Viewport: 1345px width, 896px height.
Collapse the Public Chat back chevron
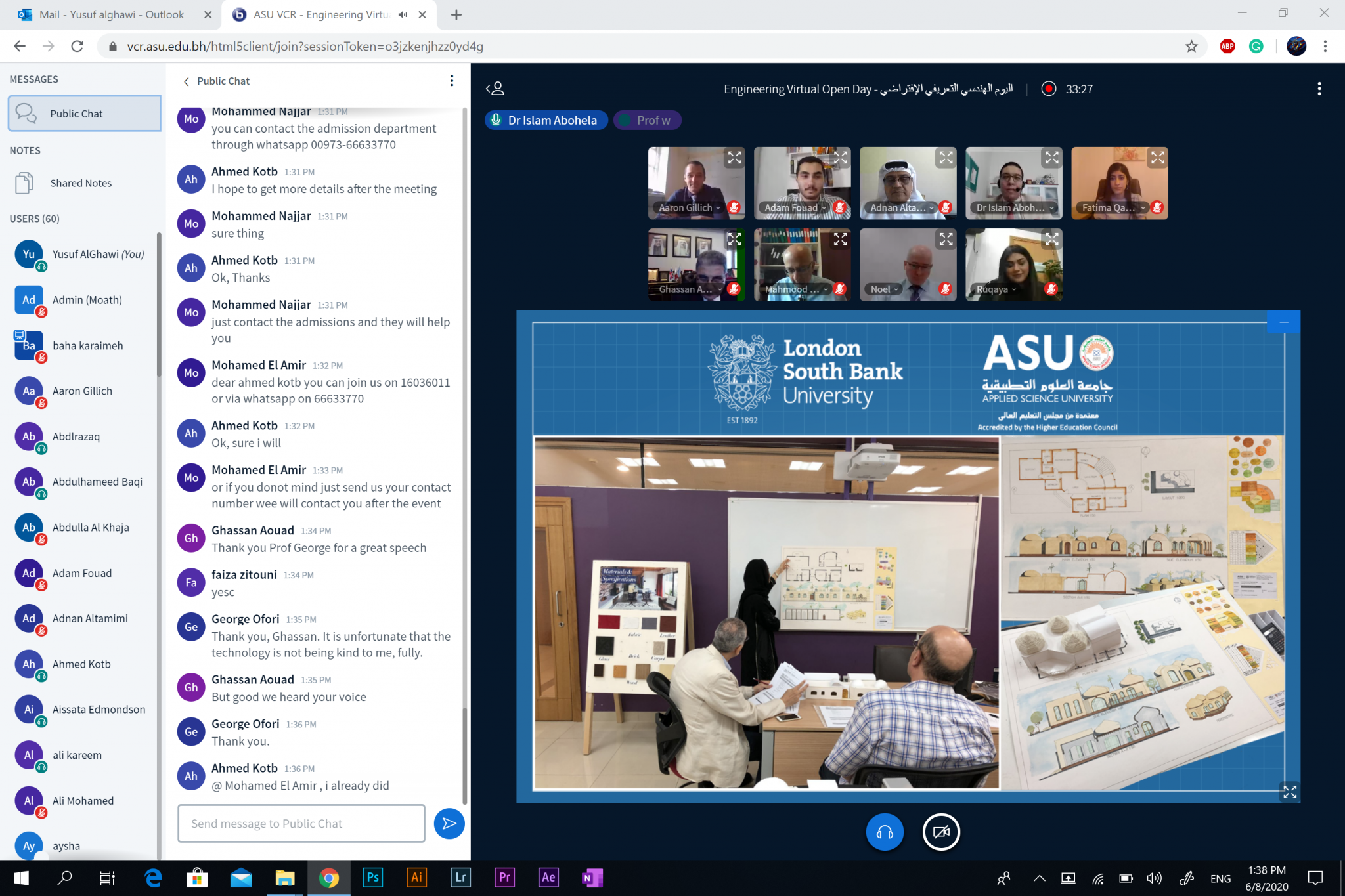[x=187, y=81]
